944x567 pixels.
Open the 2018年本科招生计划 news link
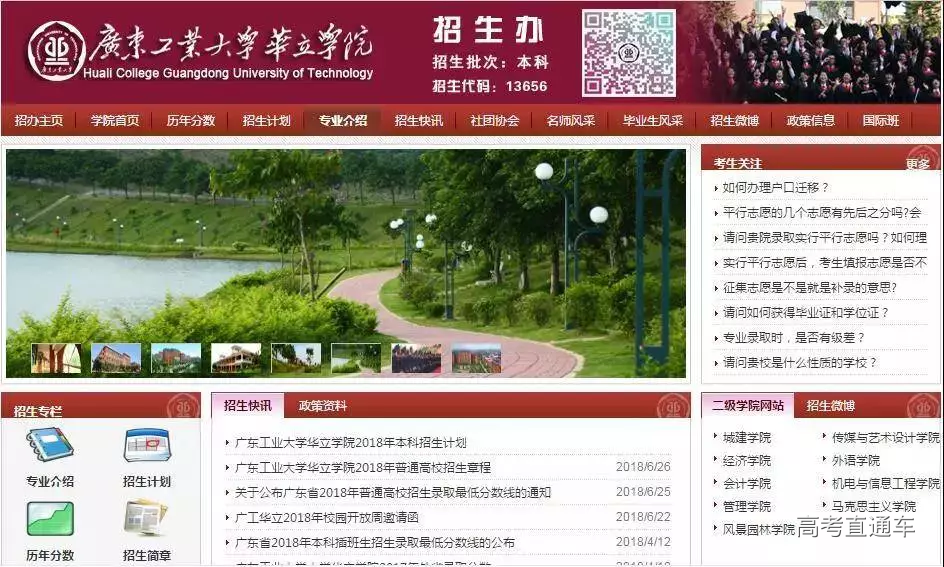click(350, 442)
